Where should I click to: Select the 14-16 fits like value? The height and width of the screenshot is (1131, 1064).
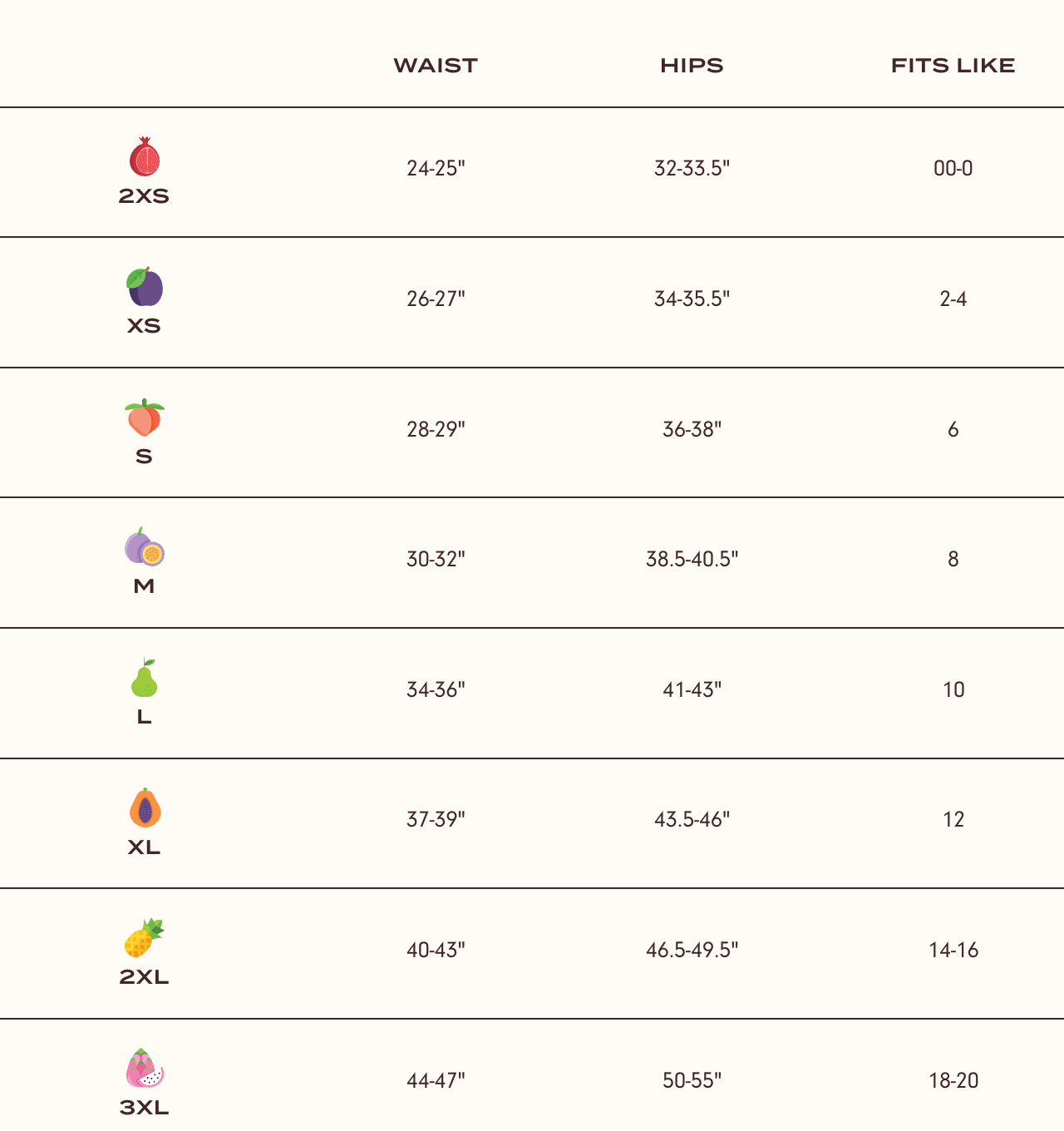click(953, 950)
